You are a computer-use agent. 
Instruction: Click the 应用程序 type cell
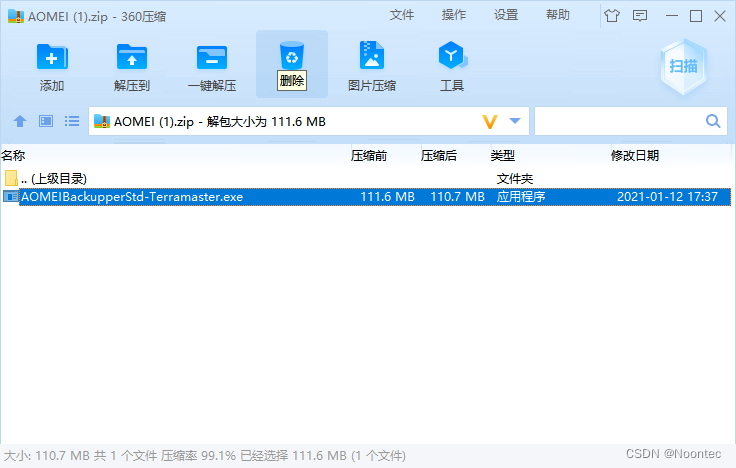coord(521,197)
